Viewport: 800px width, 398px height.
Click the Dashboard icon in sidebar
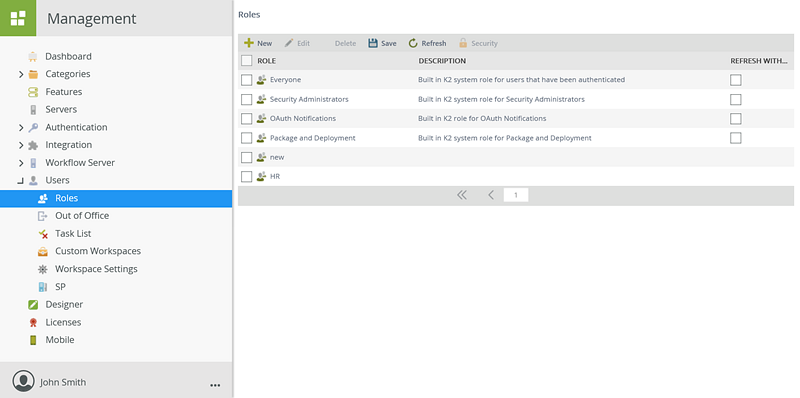pyautogui.click(x=33, y=56)
